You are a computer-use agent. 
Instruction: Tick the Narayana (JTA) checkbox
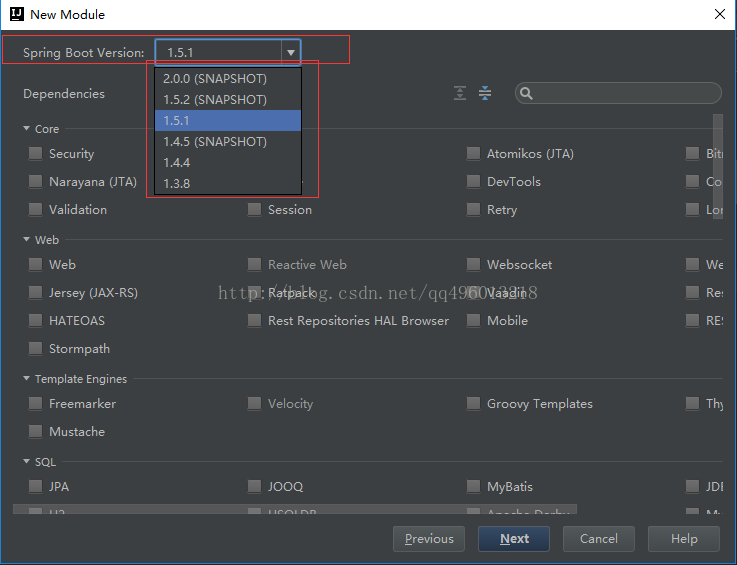coord(35,181)
